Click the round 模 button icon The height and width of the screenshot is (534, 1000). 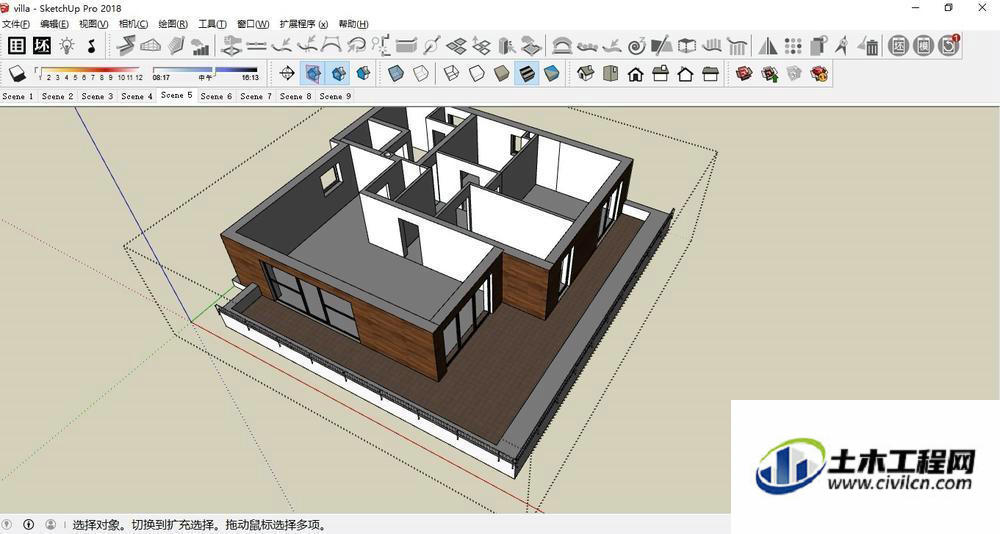click(923, 46)
